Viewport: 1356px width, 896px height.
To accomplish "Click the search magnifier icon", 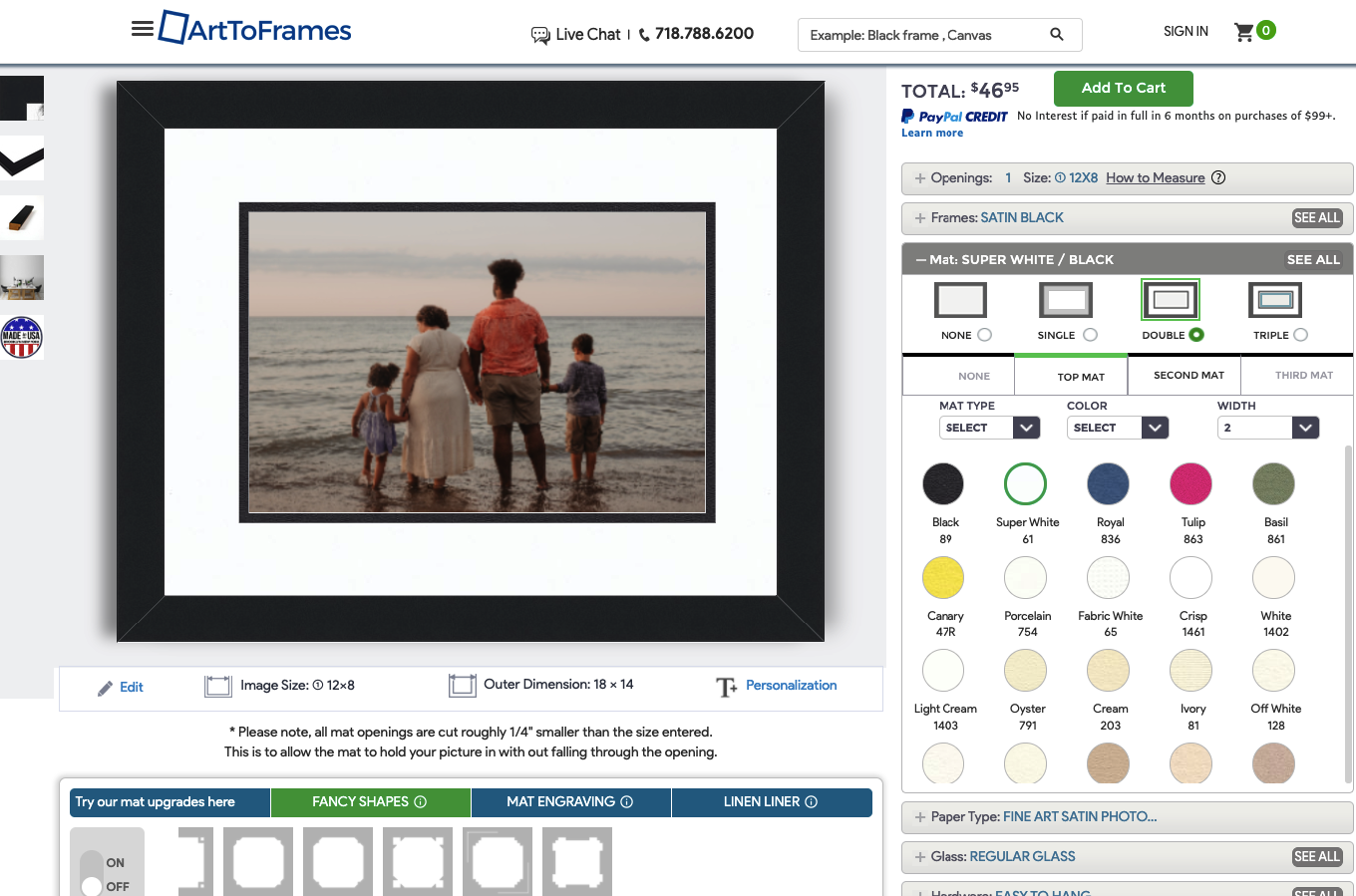I will coord(1057,35).
